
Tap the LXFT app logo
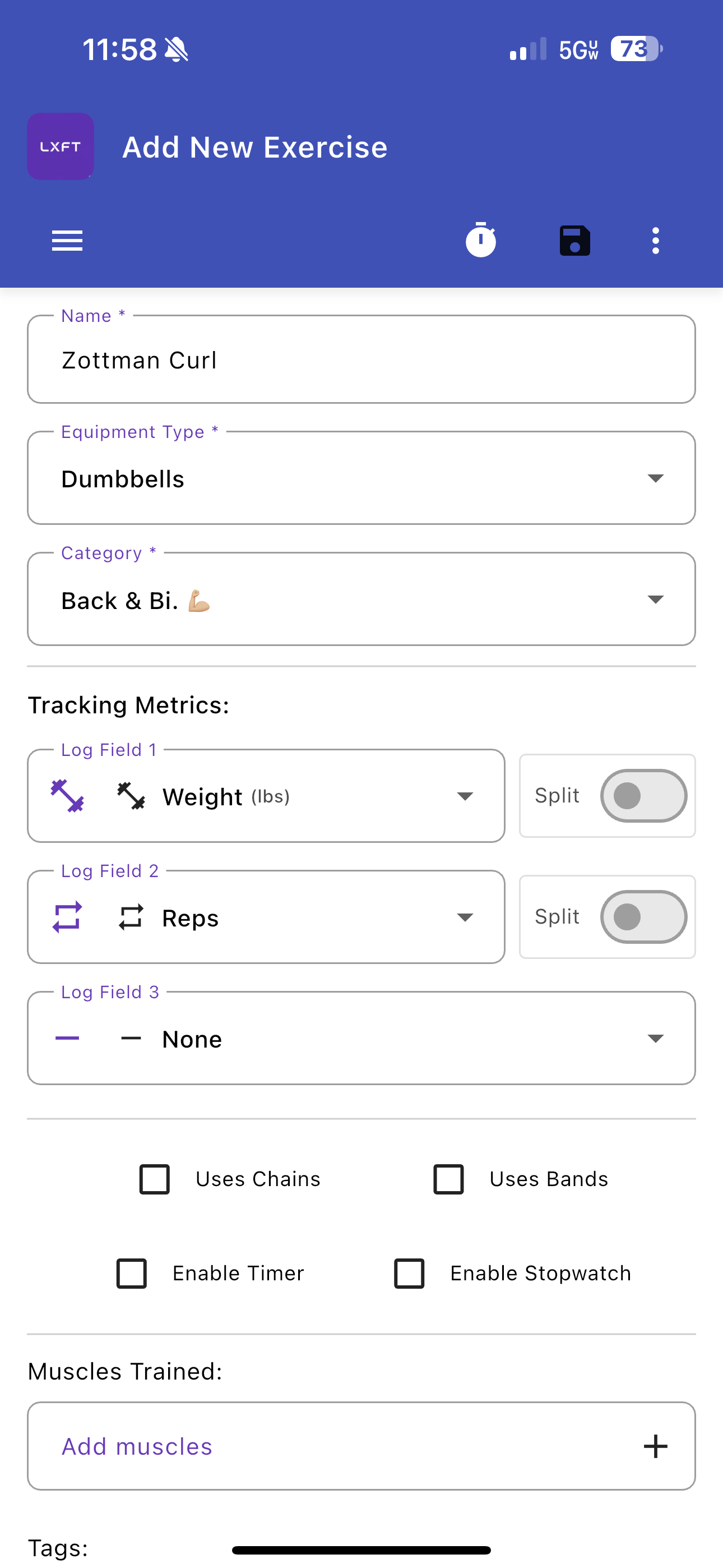click(61, 146)
